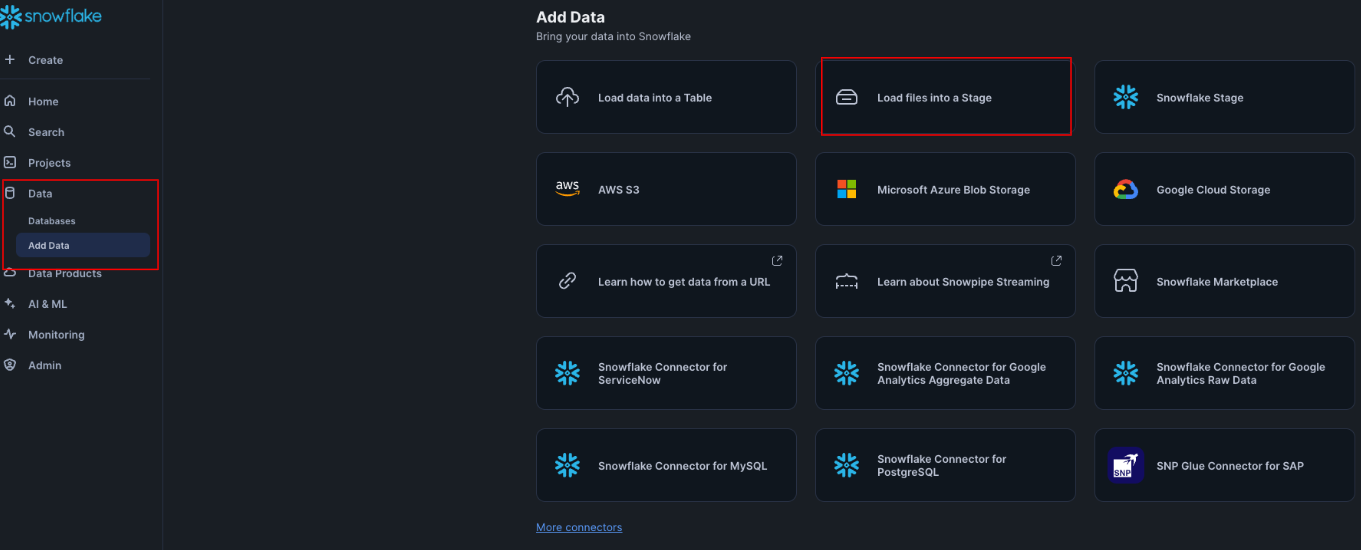The image size is (1361, 550).
Task: Click the Create plus icon
Action: pyautogui.click(x=10, y=60)
